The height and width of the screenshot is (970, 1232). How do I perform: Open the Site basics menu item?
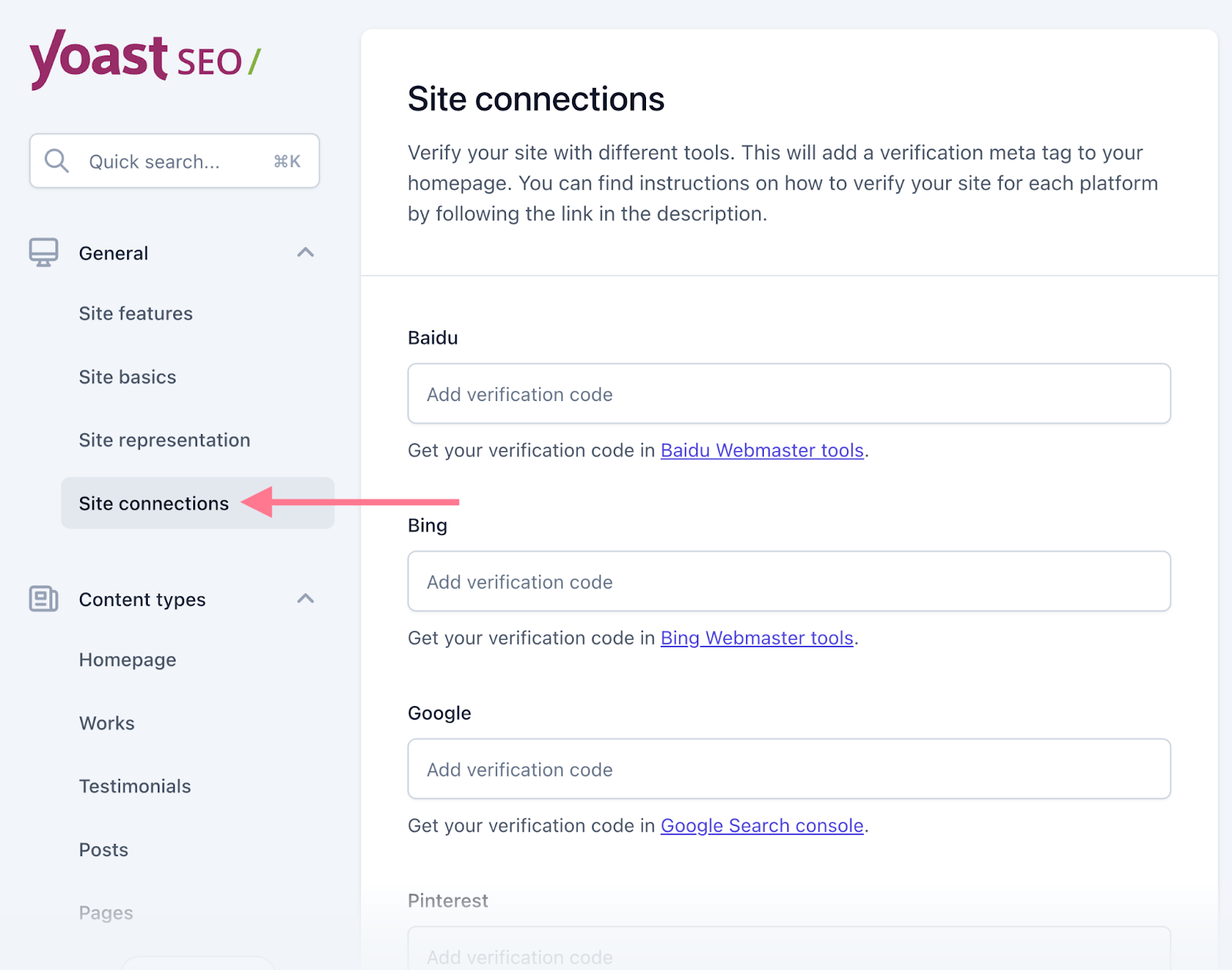point(128,377)
